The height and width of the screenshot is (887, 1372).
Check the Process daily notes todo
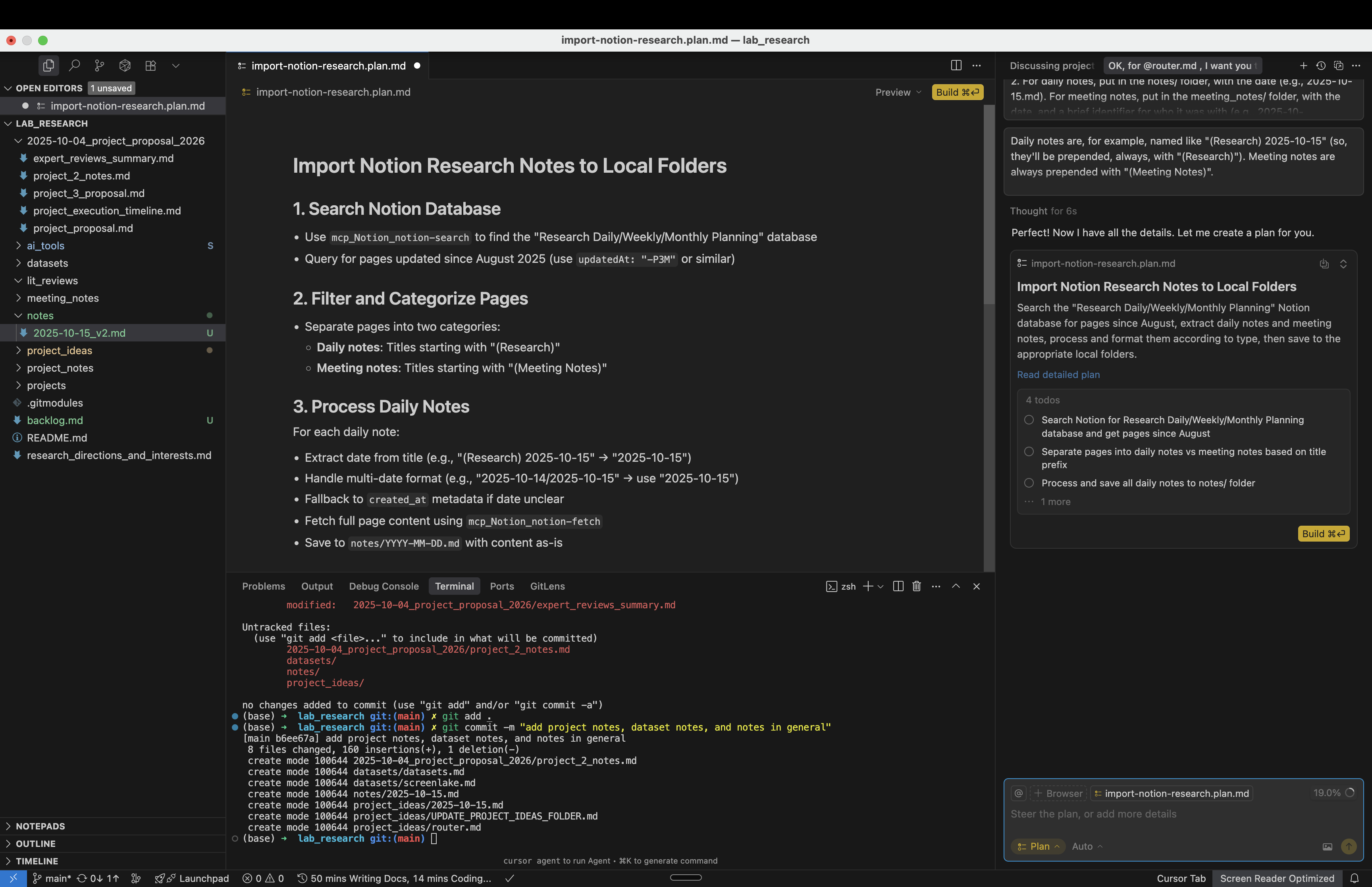(x=1029, y=483)
